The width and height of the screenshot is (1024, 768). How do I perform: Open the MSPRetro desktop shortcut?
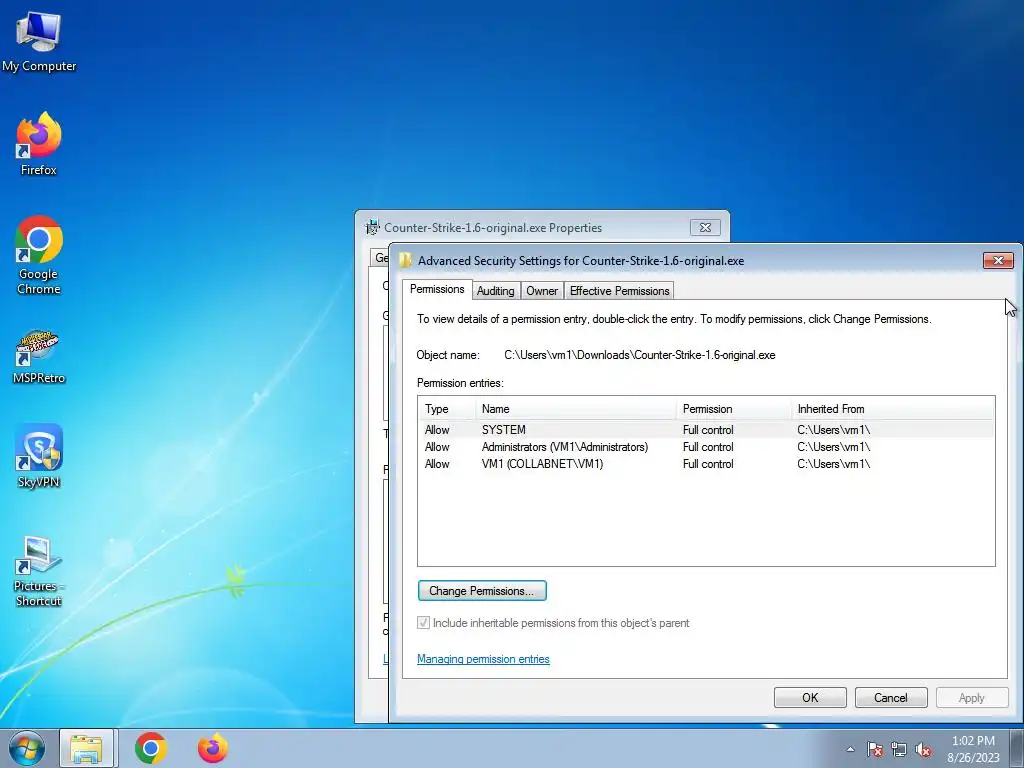click(x=39, y=357)
